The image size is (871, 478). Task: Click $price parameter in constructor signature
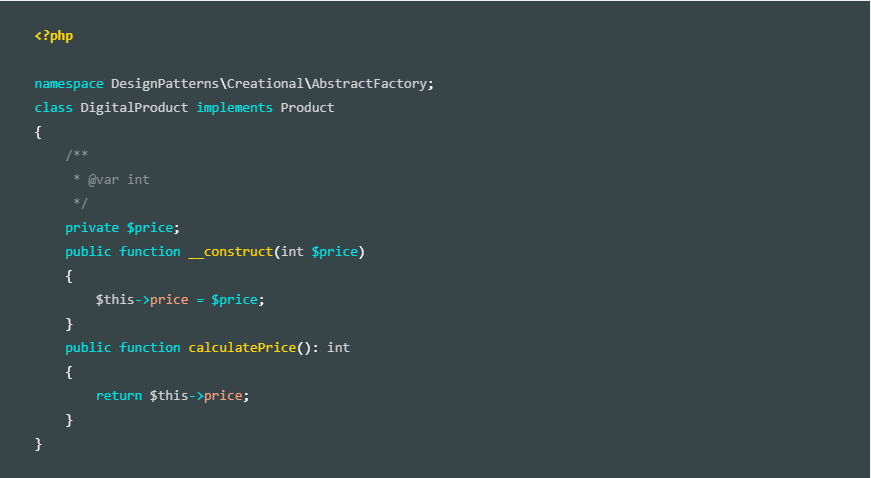(334, 252)
